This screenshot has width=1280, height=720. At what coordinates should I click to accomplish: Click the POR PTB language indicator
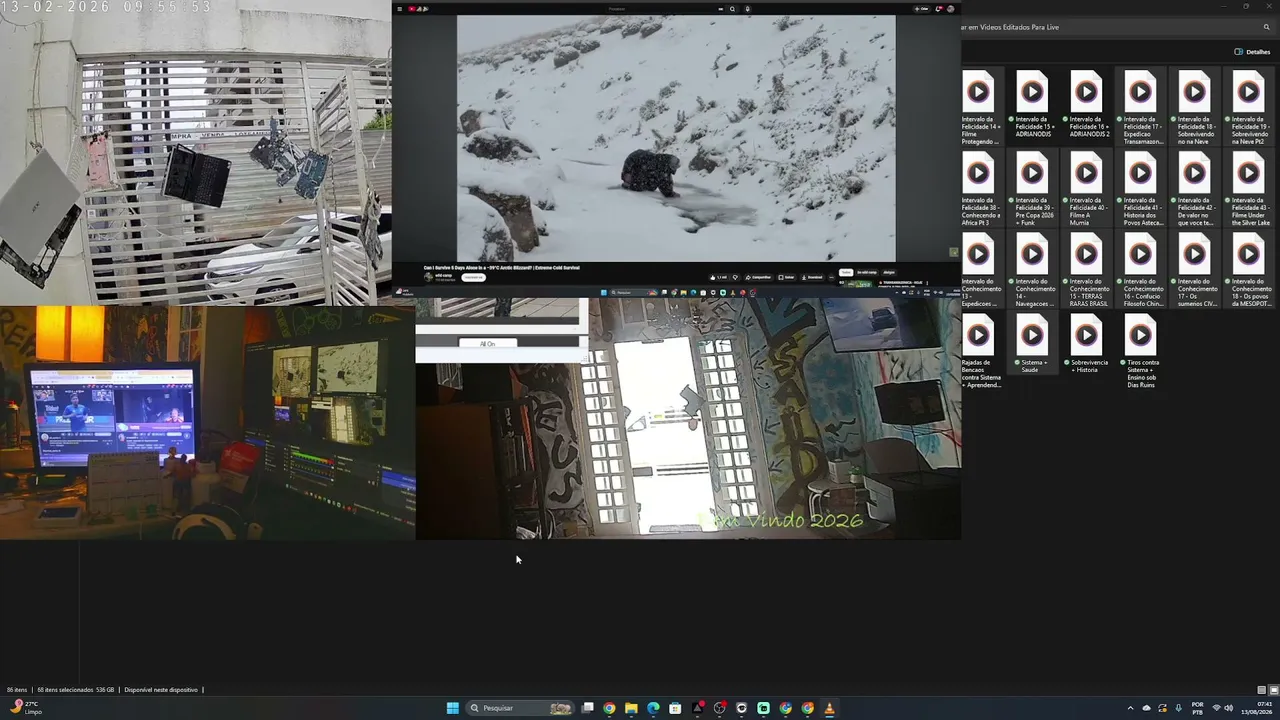click(1197, 708)
